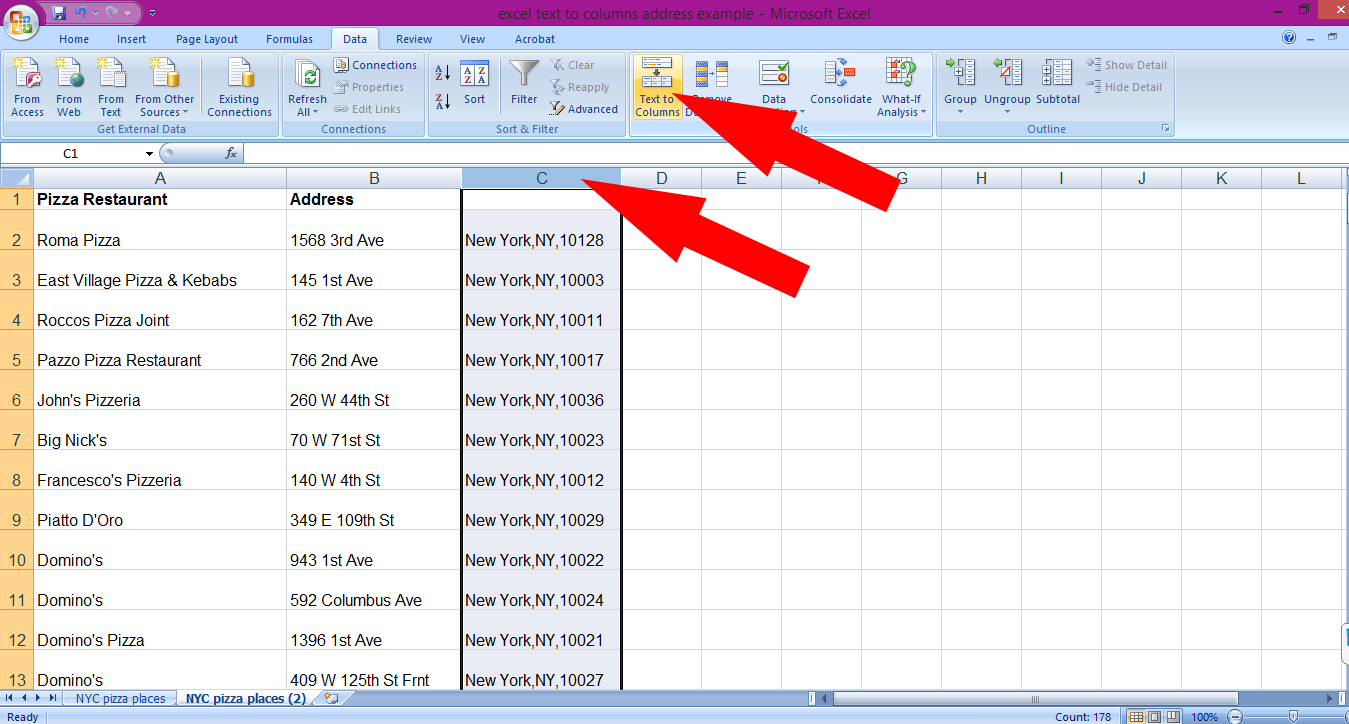Image resolution: width=1349 pixels, height=724 pixels.
Task: Select cell Roma Pizza
Action: pyautogui.click(x=160, y=230)
